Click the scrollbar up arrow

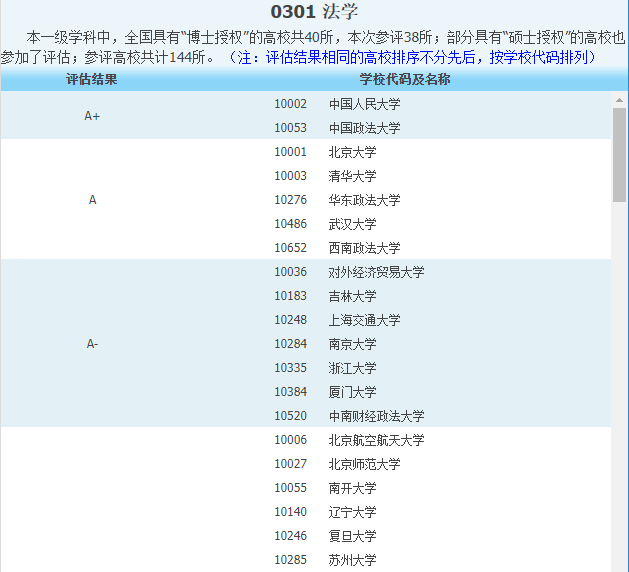(619, 100)
